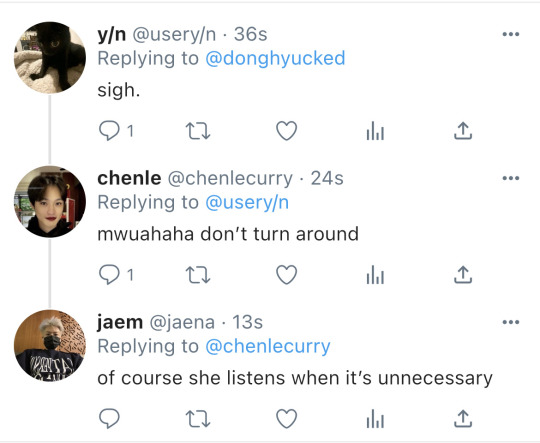Like jaem's "of course she listens" tweet
This screenshot has height=443, width=540.
coord(287,419)
